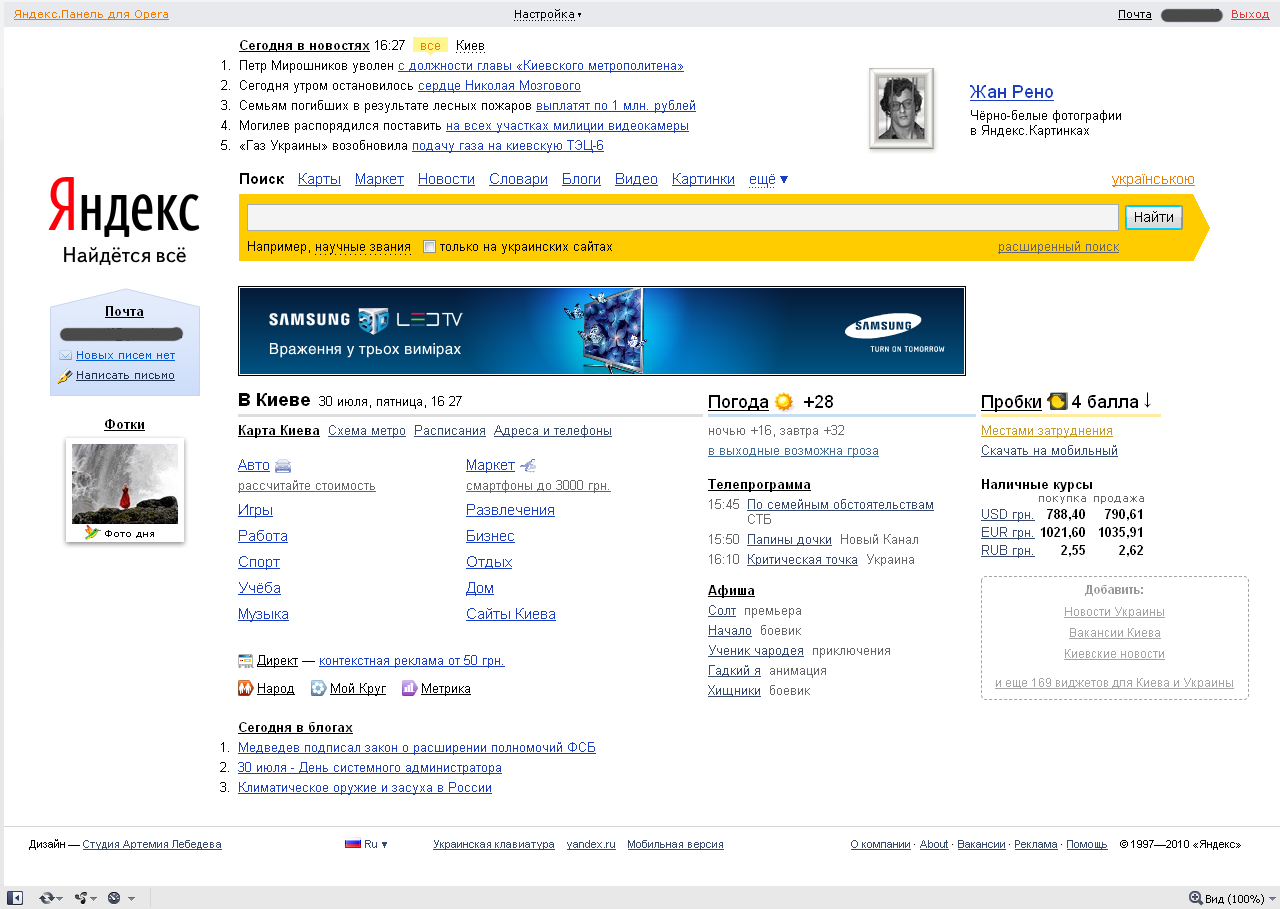Click the Samsung 3D LED TV banner
This screenshot has height=909, width=1280.
coord(602,331)
